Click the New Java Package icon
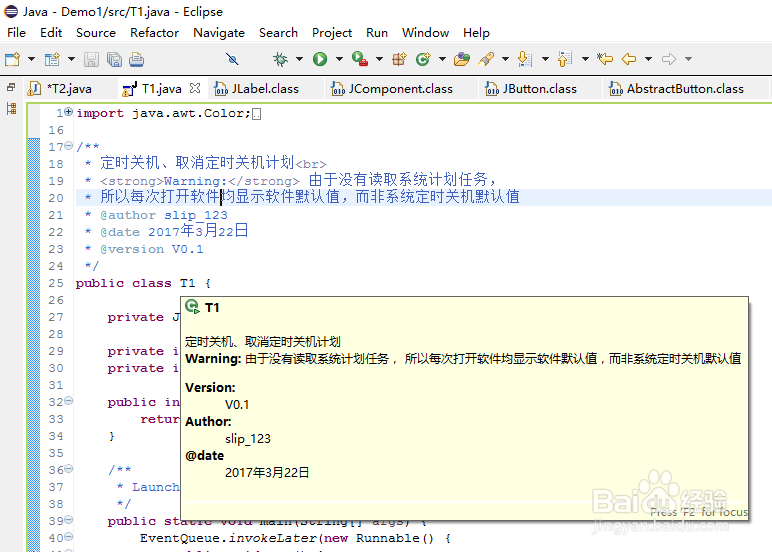The height and width of the screenshot is (552, 772). [x=399, y=60]
